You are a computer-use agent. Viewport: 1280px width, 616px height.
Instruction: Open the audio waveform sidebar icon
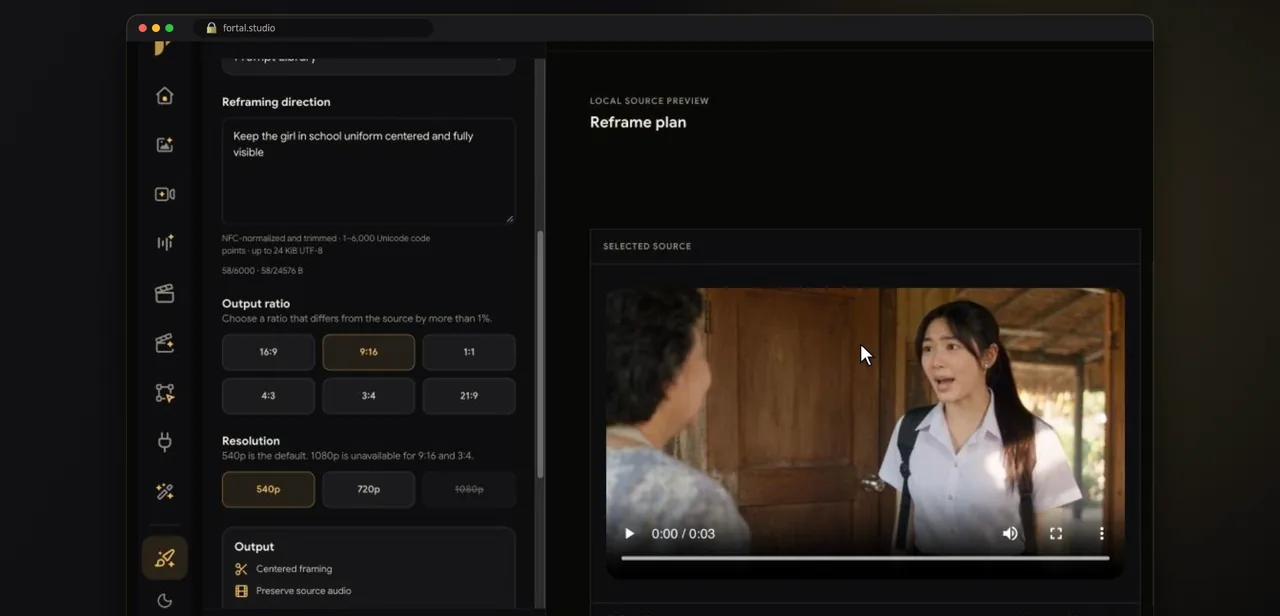[x=165, y=243]
